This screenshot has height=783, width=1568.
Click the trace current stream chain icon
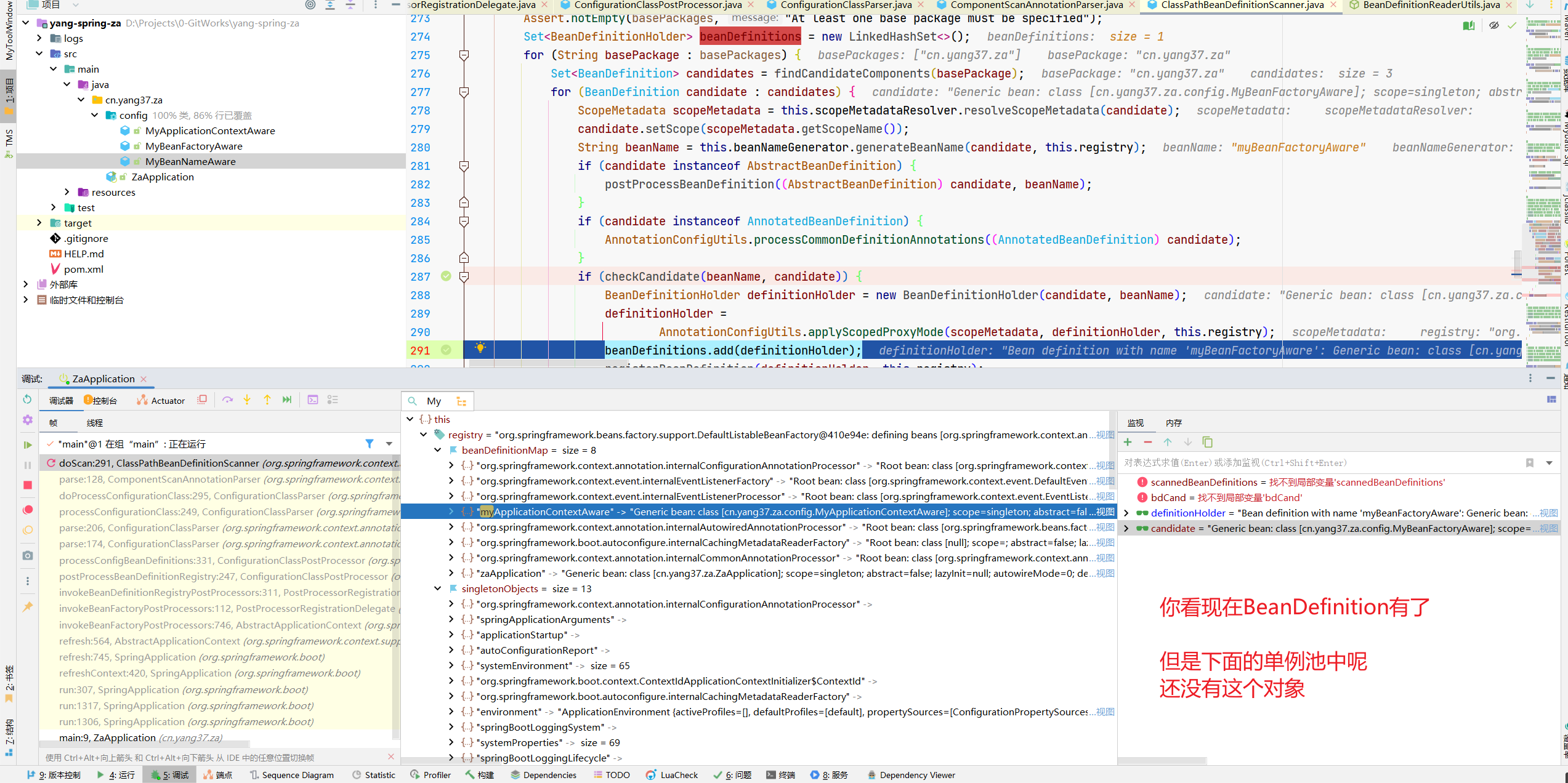[333, 400]
